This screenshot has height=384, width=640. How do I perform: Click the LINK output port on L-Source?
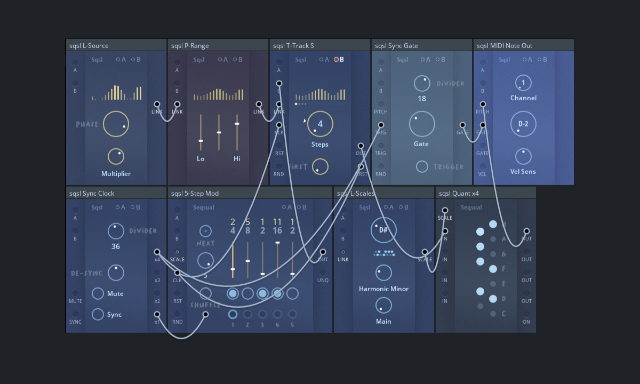click(x=157, y=104)
